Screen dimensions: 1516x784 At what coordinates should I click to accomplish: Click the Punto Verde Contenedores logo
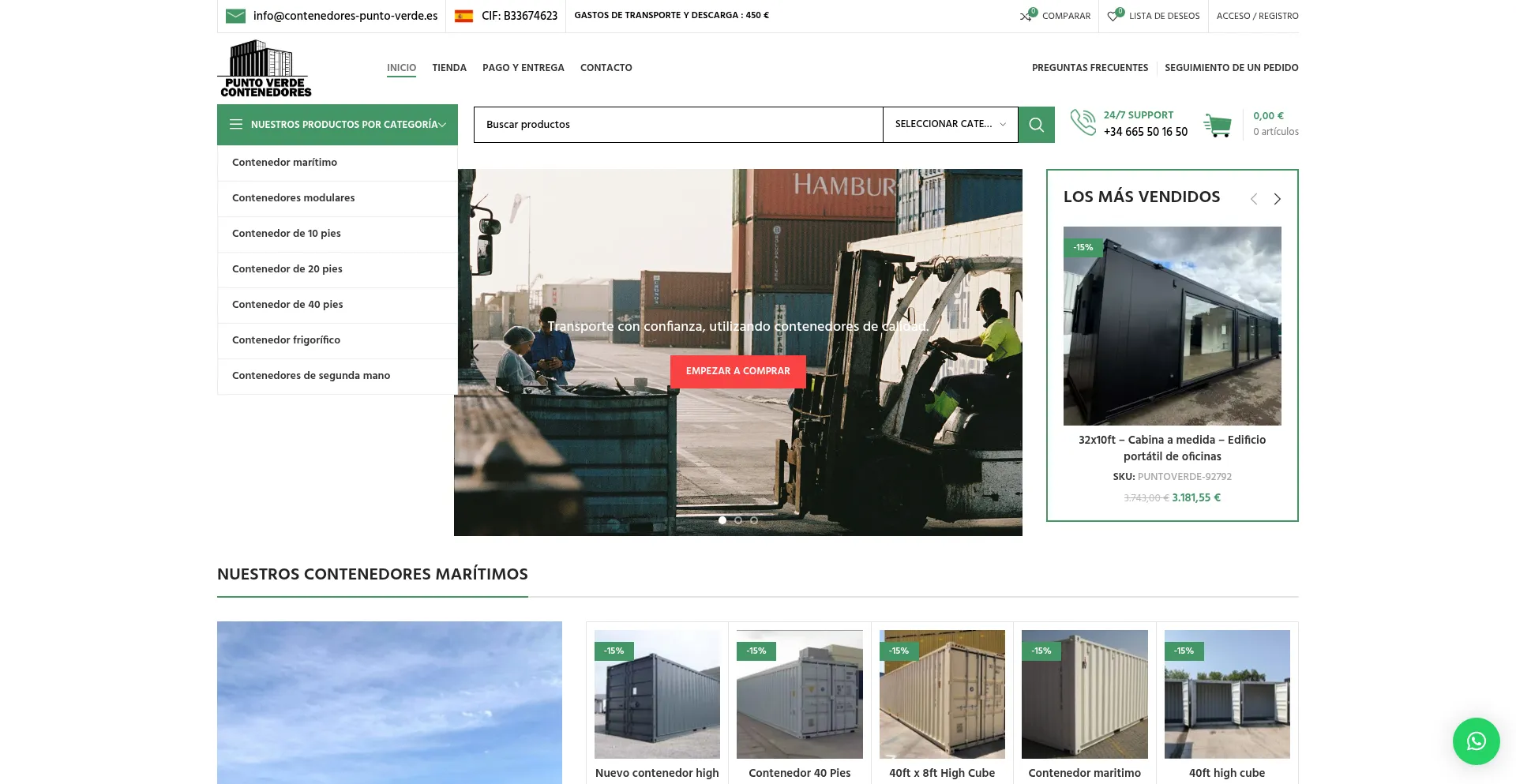coord(265,69)
